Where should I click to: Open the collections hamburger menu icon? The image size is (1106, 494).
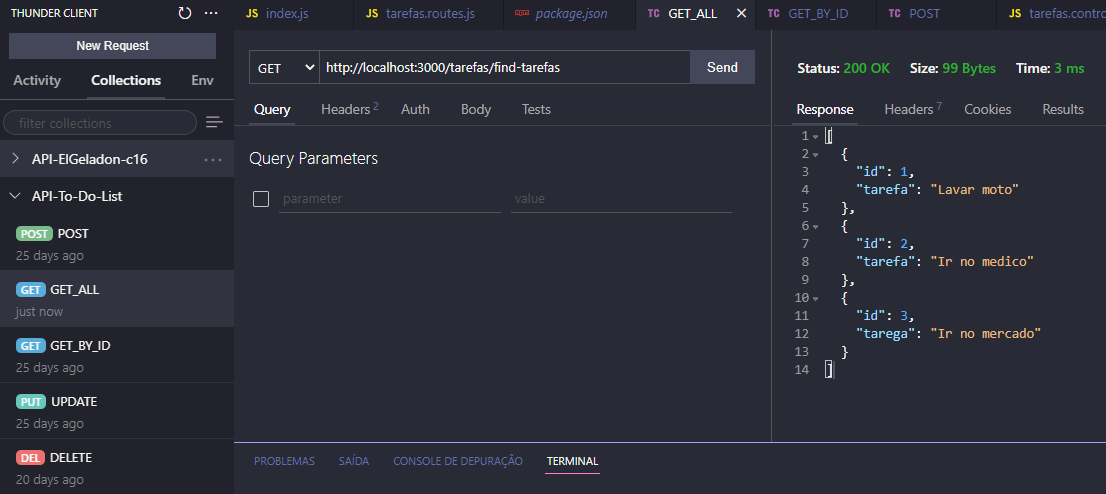pyautogui.click(x=214, y=123)
